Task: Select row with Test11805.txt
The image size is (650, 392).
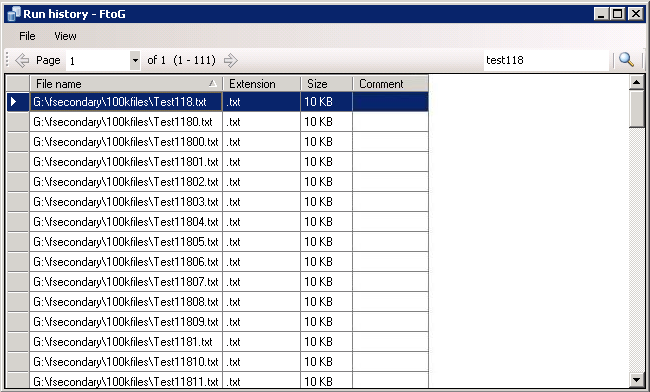Action: click(218, 242)
